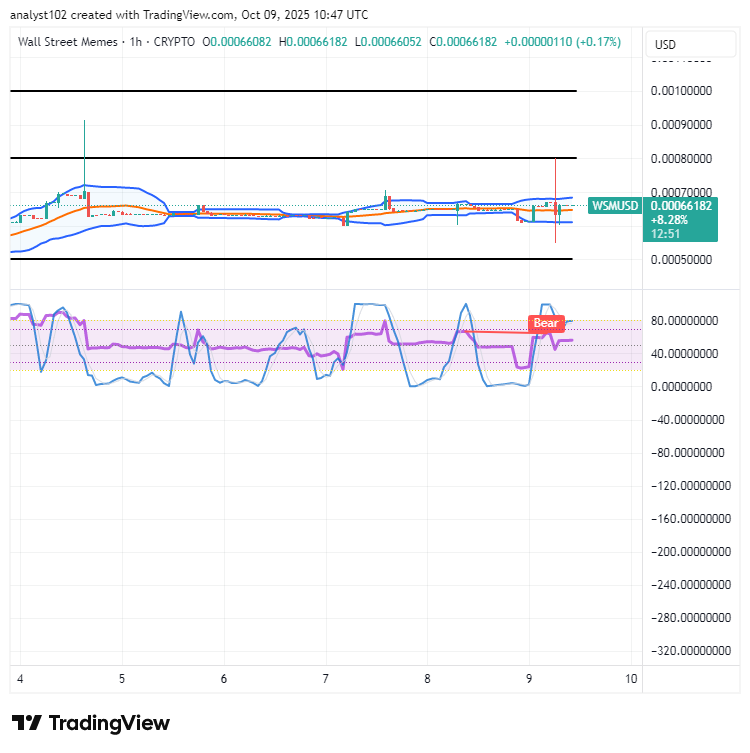Click the 0.00100000 price axis label

[x=681, y=91]
